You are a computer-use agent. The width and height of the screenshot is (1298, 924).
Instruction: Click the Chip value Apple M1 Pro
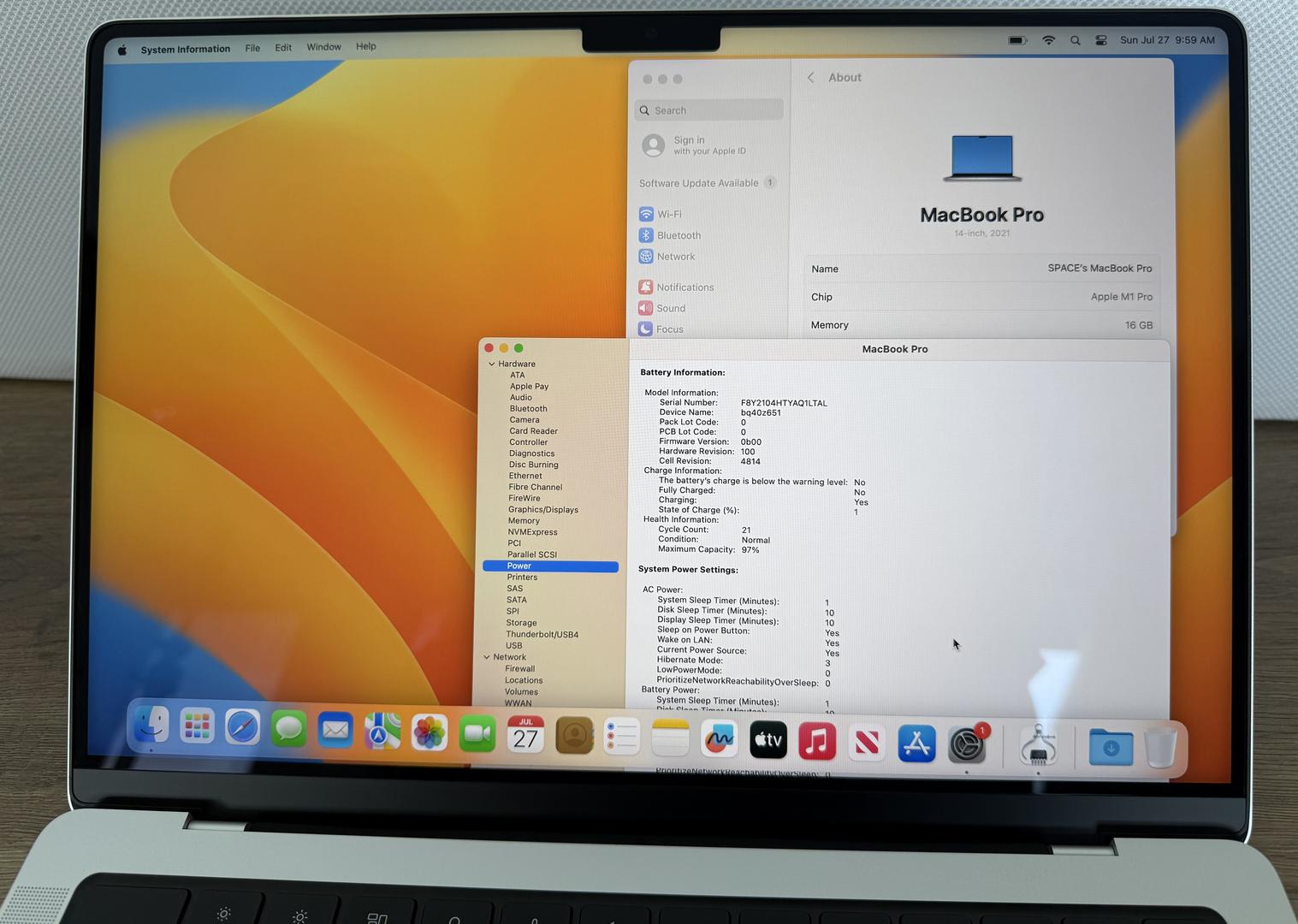pyautogui.click(x=1122, y=297)
